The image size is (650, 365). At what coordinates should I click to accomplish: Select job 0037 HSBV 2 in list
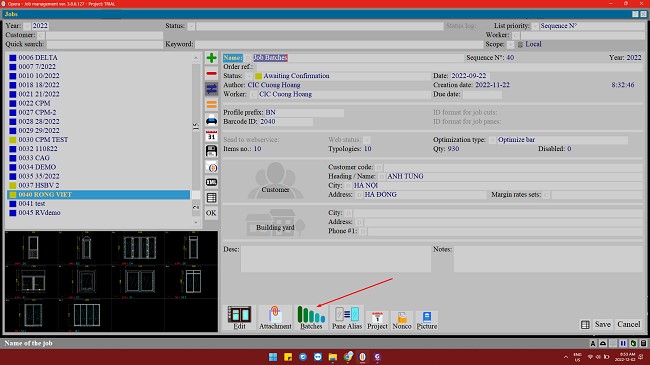coord(99,185)
